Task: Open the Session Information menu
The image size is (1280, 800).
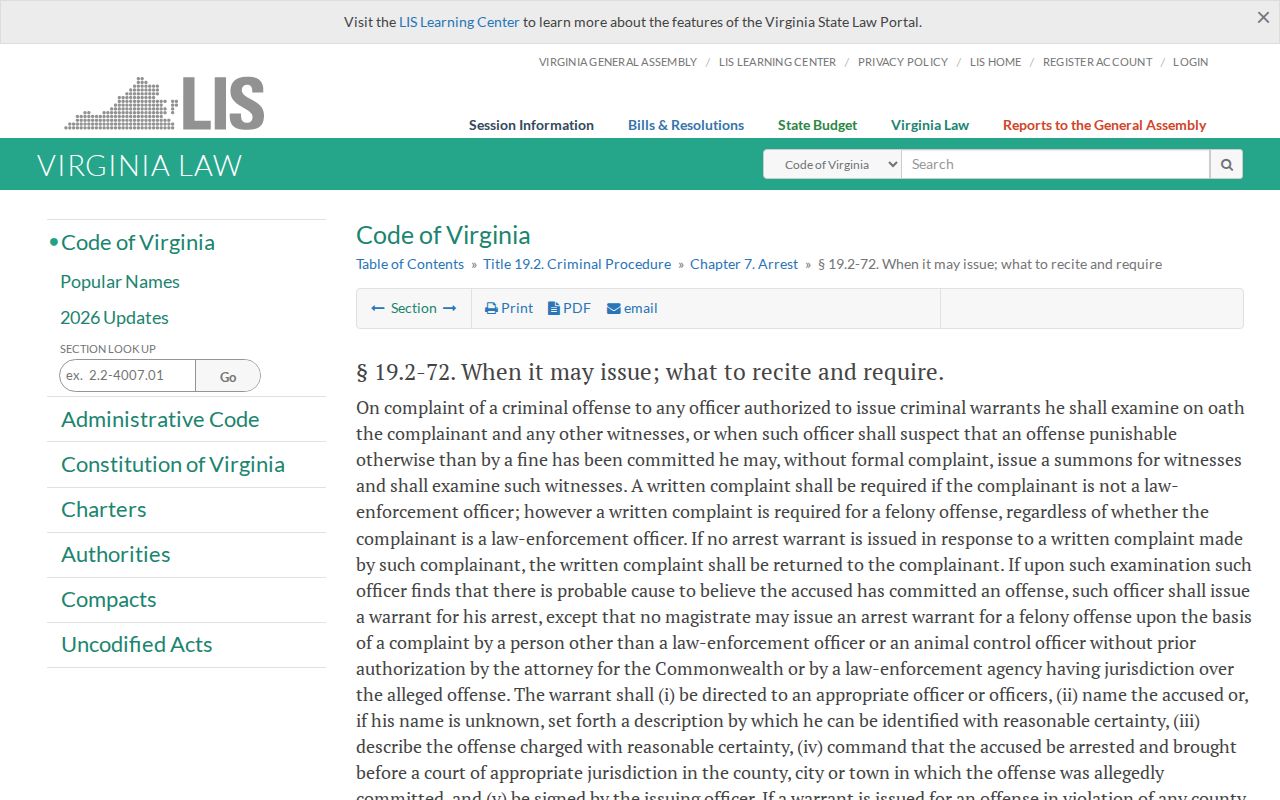Action: click(531, 125)
